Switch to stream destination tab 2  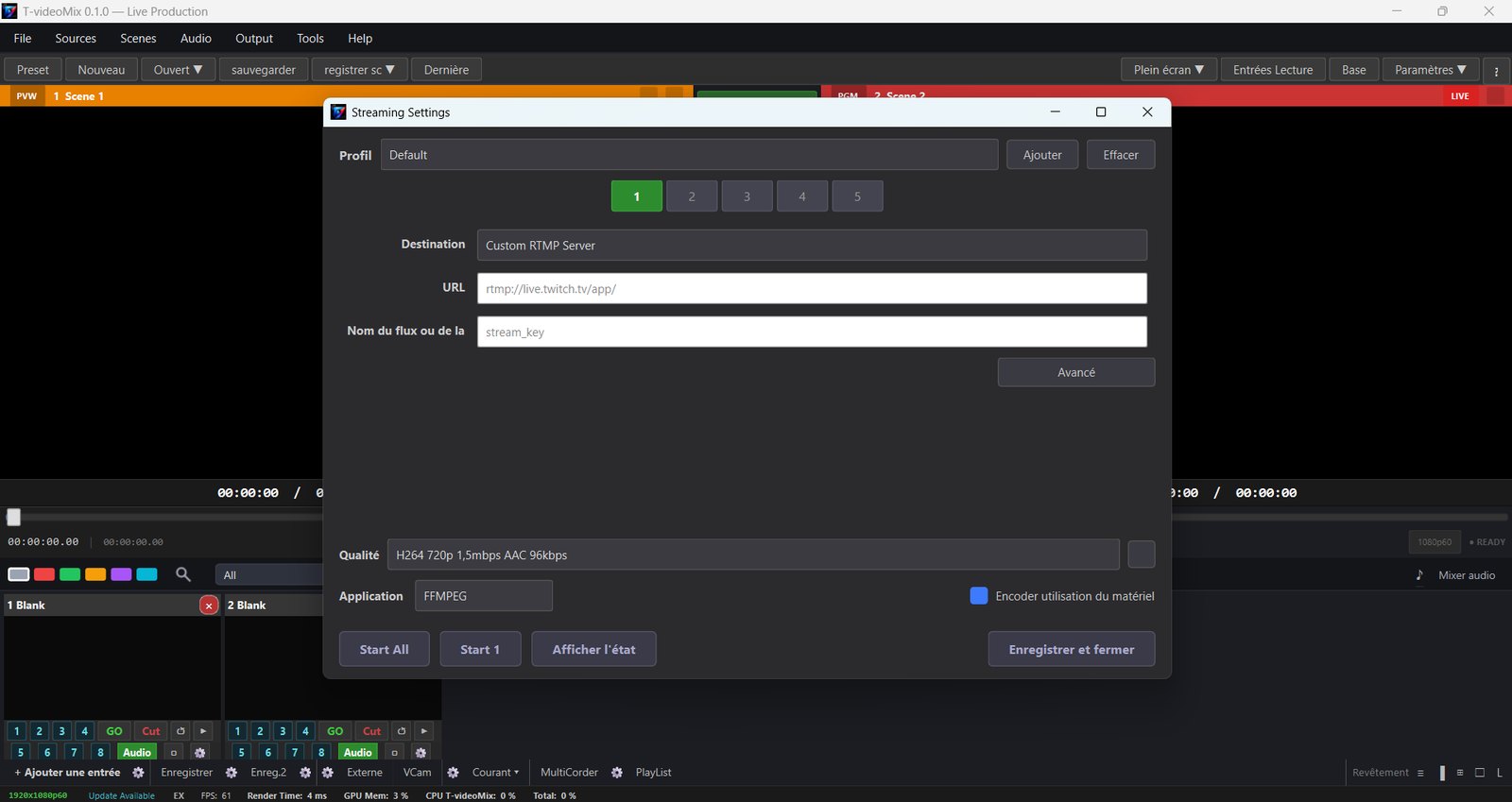[x=692, y=196]
